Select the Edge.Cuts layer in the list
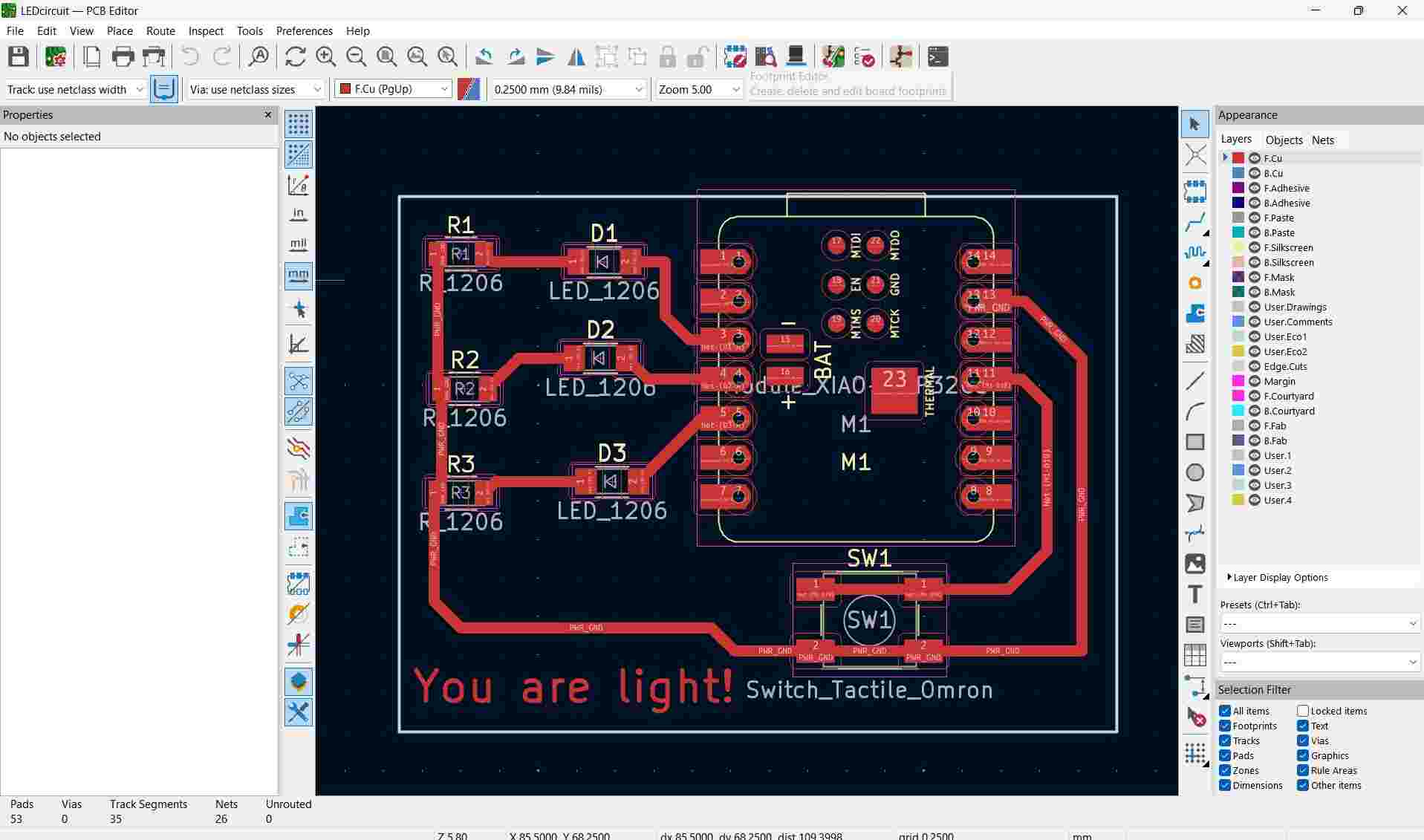 (1286, 366)
